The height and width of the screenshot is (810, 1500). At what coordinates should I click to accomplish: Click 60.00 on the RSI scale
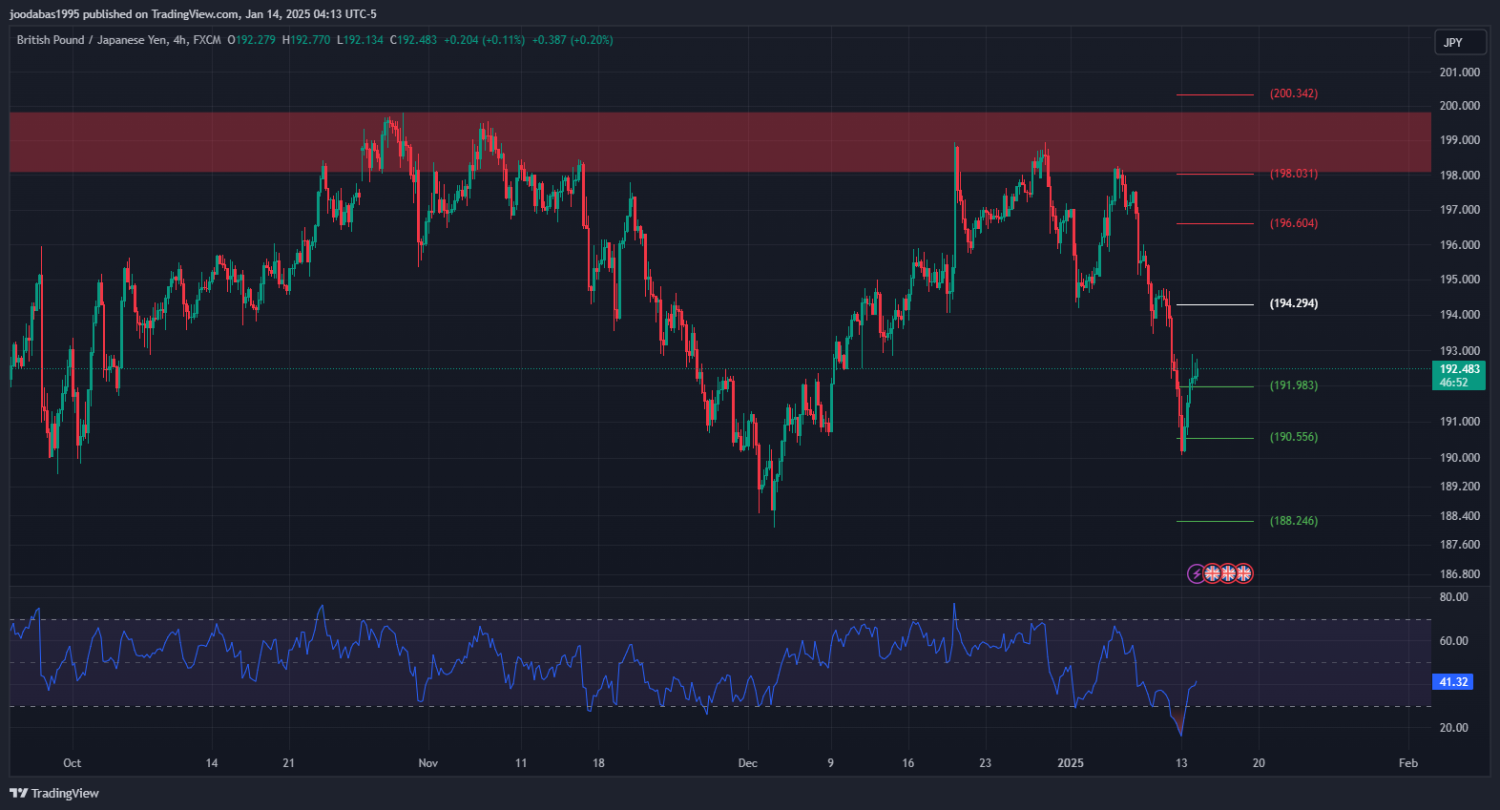(1454, 641)
